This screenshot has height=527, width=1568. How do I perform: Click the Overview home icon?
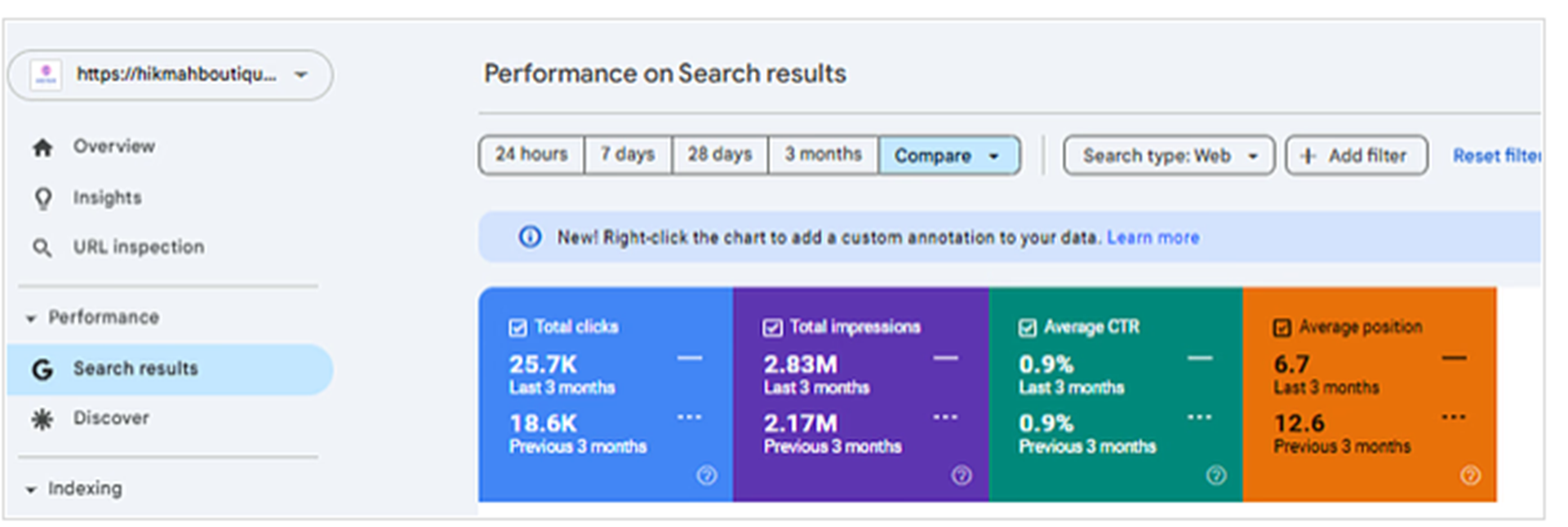(x=42, y=148)
